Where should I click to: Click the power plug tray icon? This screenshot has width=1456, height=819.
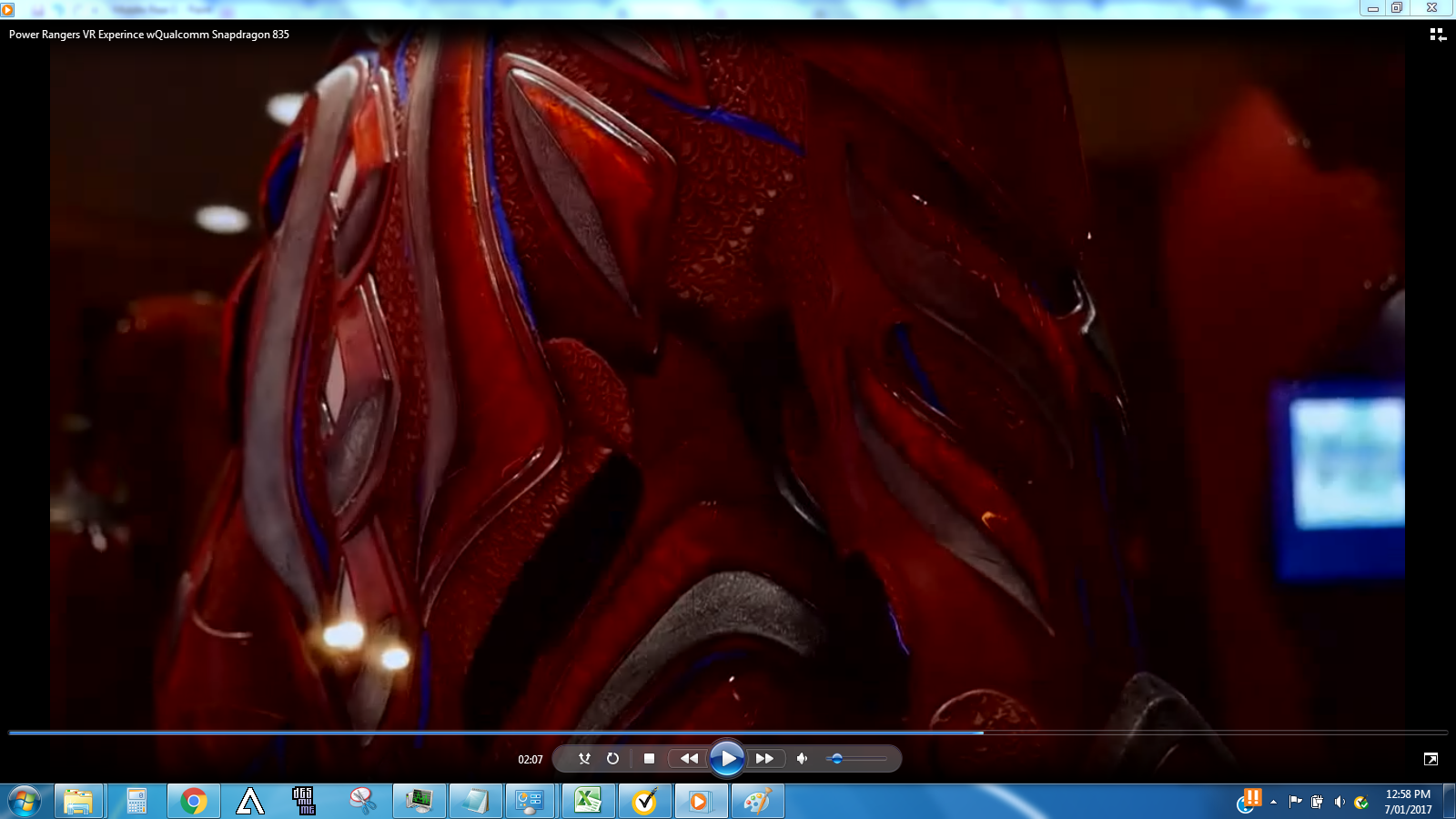[x=1317, y=802]
